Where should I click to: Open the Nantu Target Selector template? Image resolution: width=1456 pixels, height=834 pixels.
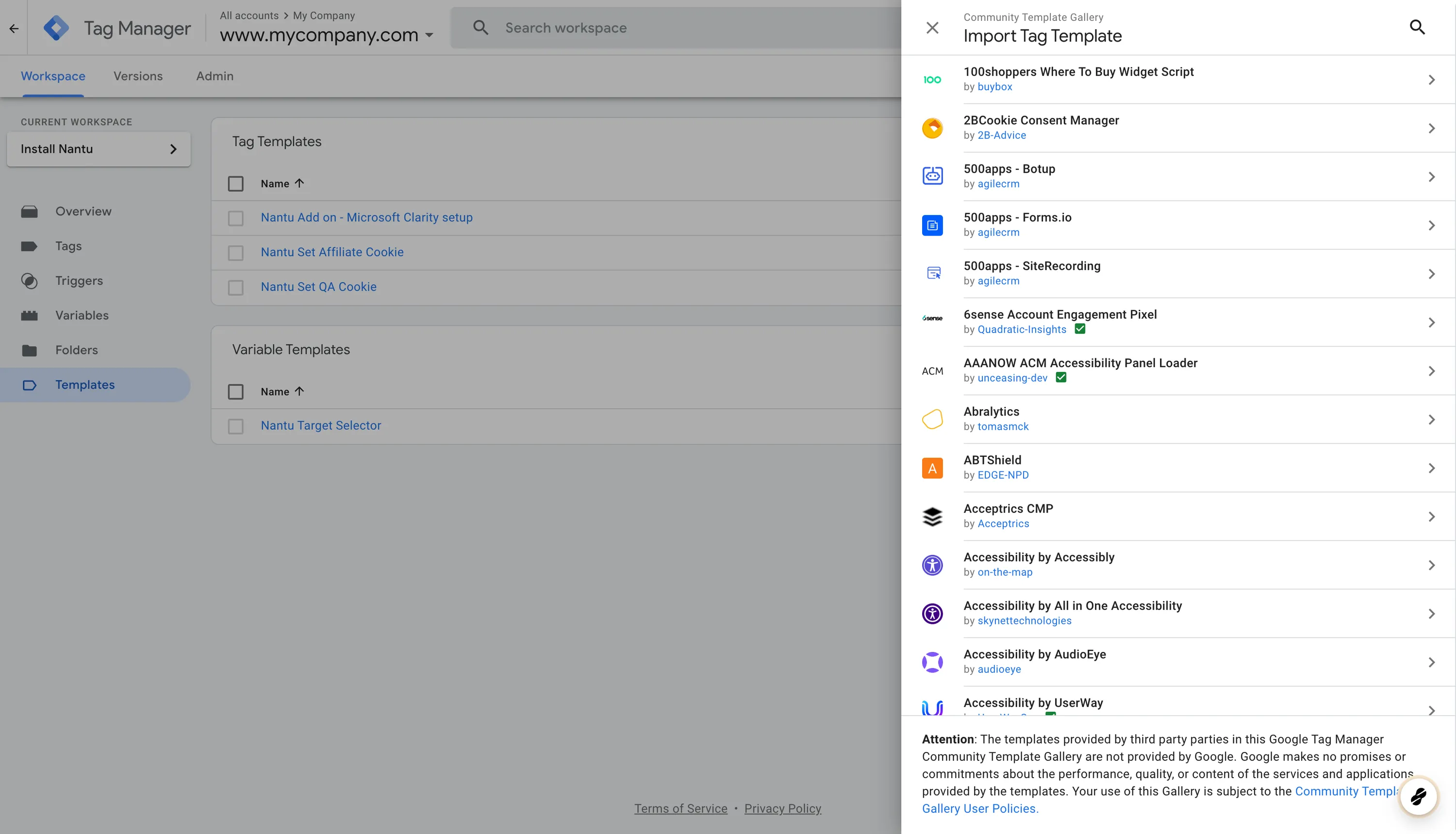321,426
